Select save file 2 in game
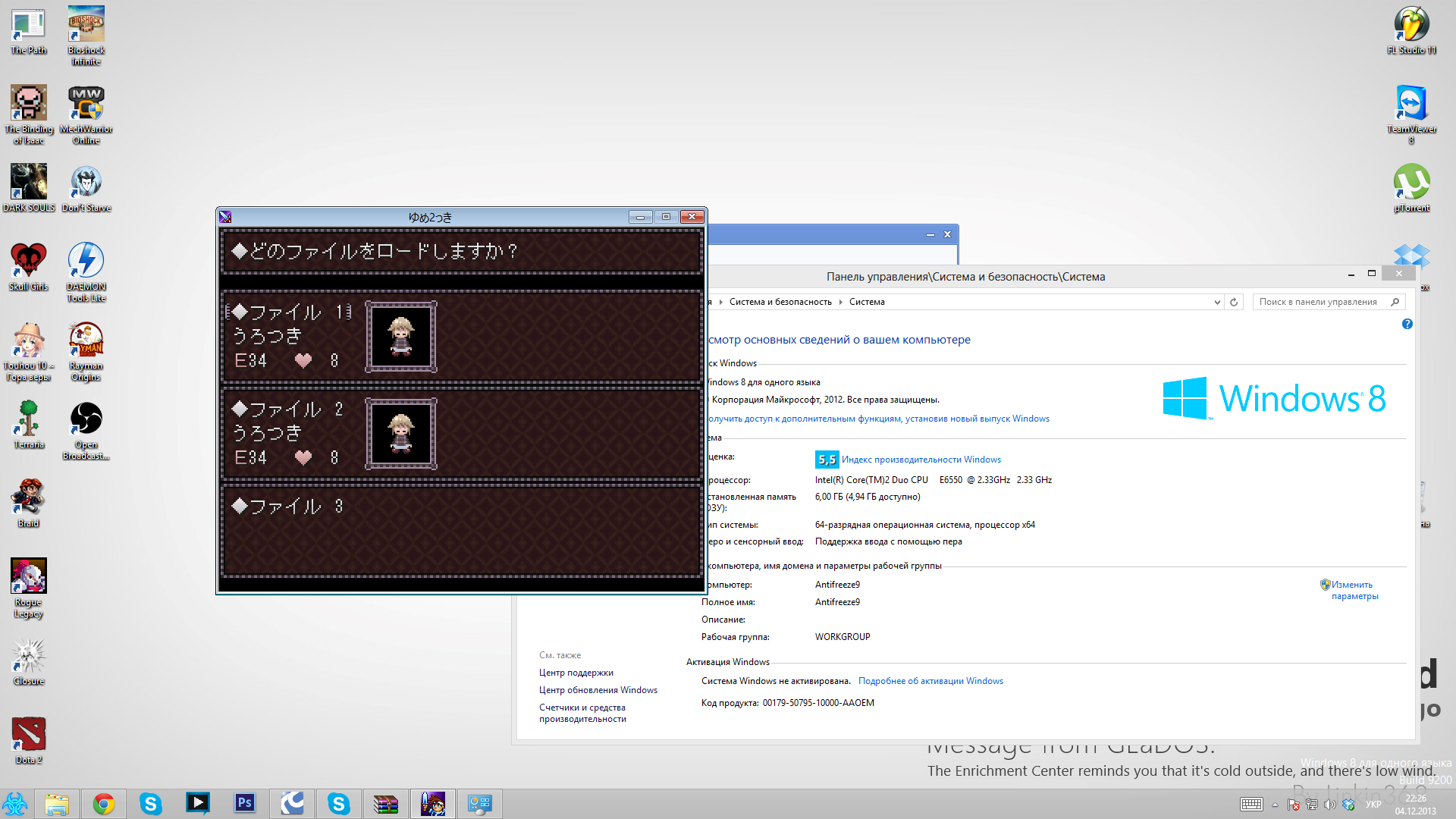 pyautogui.click(x=462, y=433)
